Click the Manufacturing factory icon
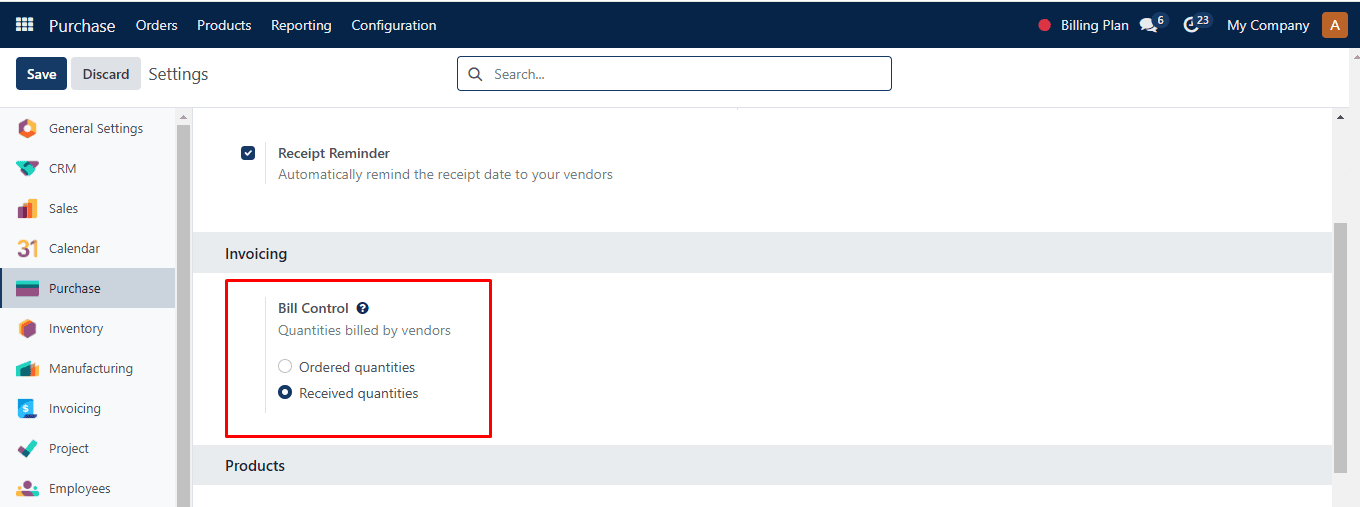 [27, 368]
